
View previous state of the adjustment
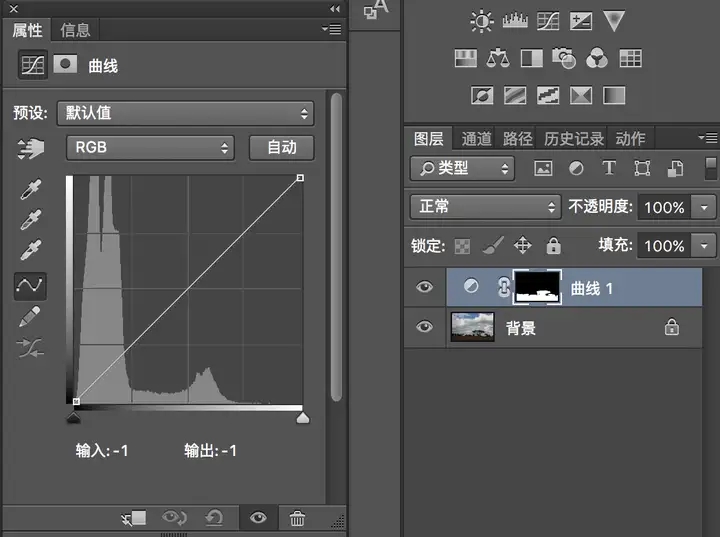coord(174,518)
